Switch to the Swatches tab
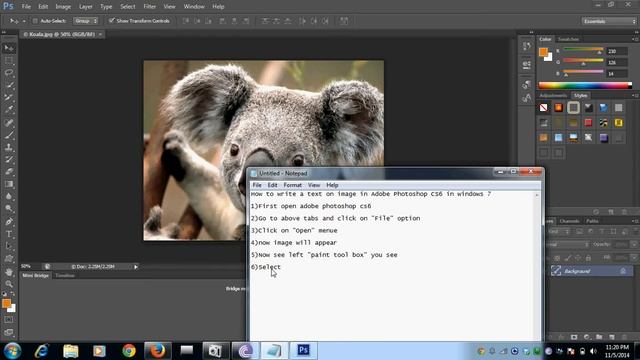Viewport: 640px width, 360px height. click(568, 39)
